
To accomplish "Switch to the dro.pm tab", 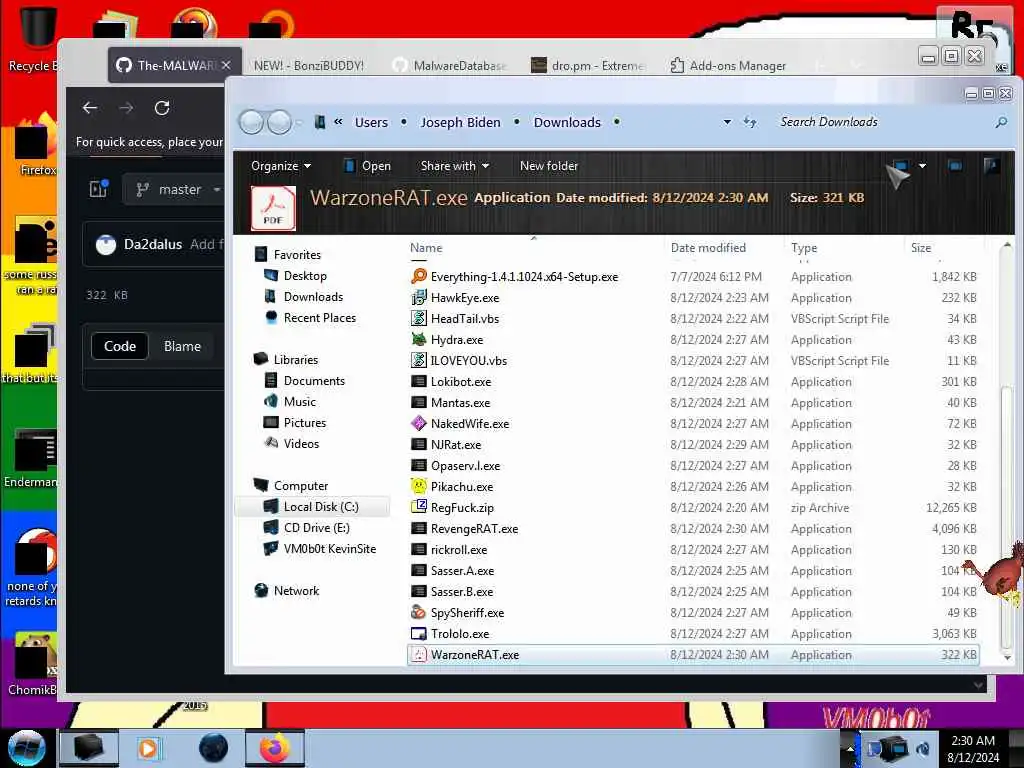I will (x=588, y=65).
